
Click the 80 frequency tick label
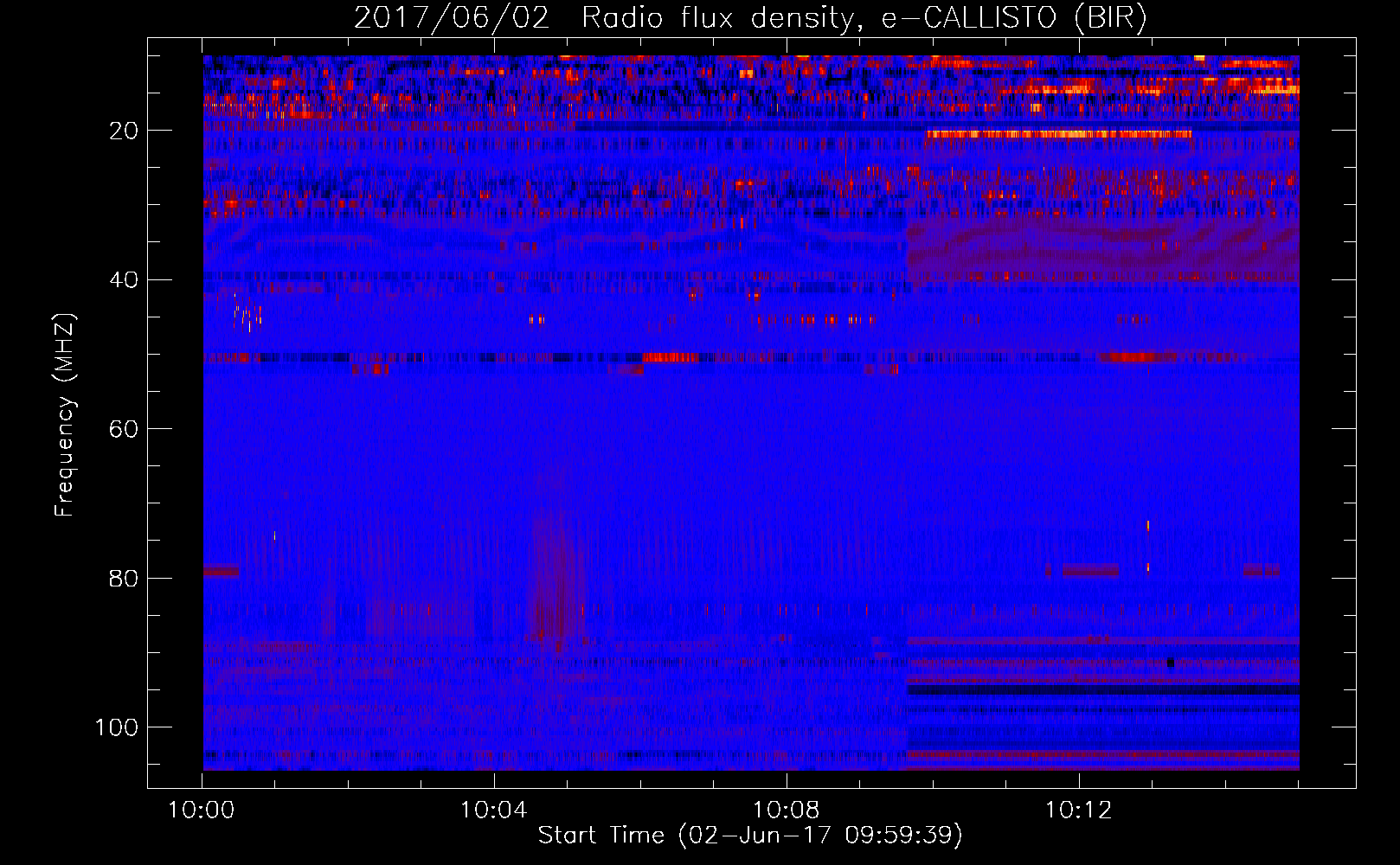(125, 578)
